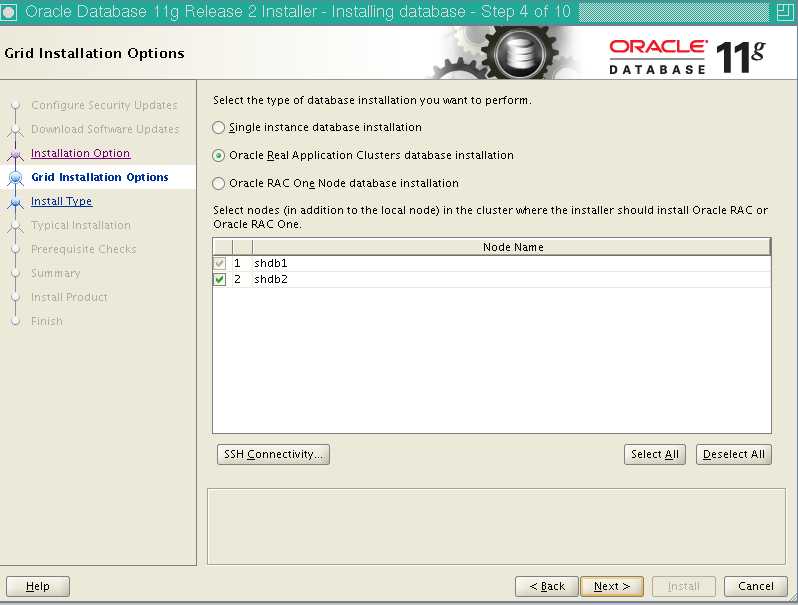Click the Download Software Updates step label
This screenshot has height=605, width=798.
click(105, 129)
